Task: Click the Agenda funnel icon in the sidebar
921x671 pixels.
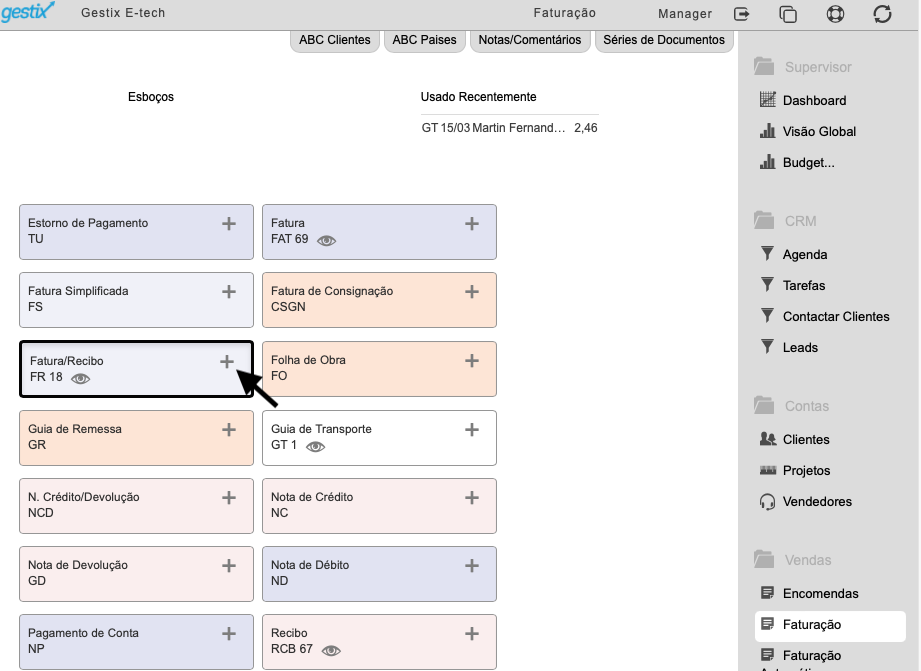Action: click(x=767, y=254)
